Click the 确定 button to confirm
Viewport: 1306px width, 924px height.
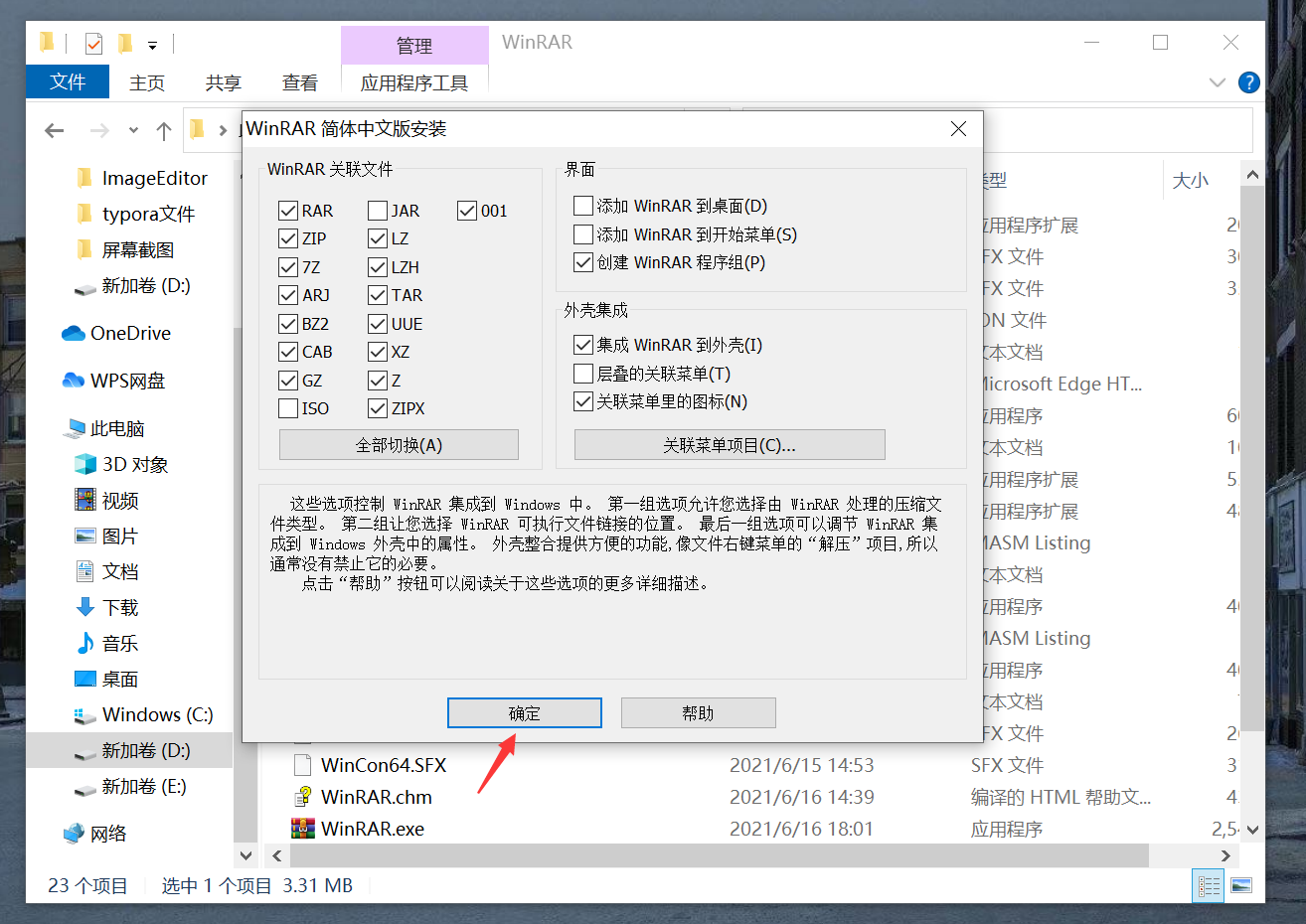pyautogui.click(x=524, y=712)
